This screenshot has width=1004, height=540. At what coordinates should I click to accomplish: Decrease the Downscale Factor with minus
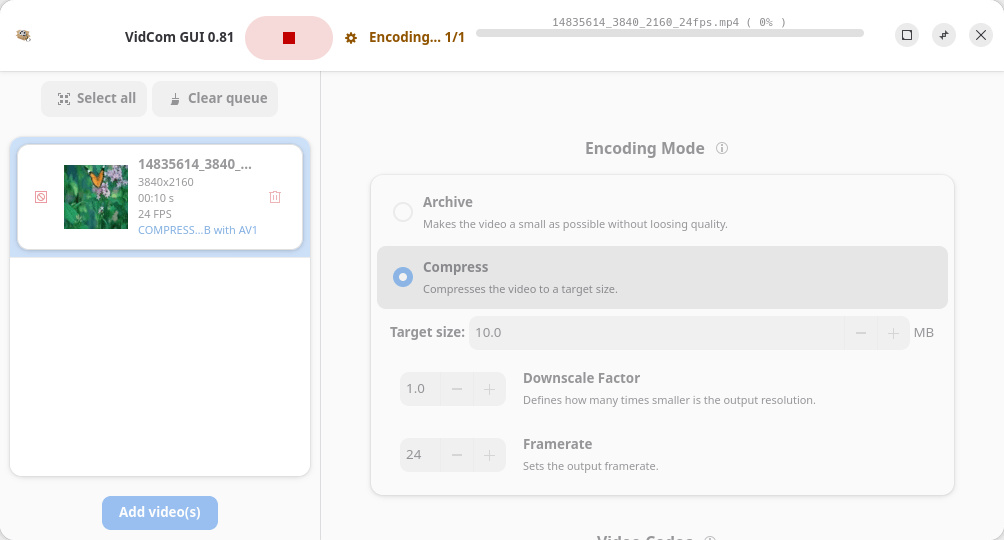click(457, 389)
